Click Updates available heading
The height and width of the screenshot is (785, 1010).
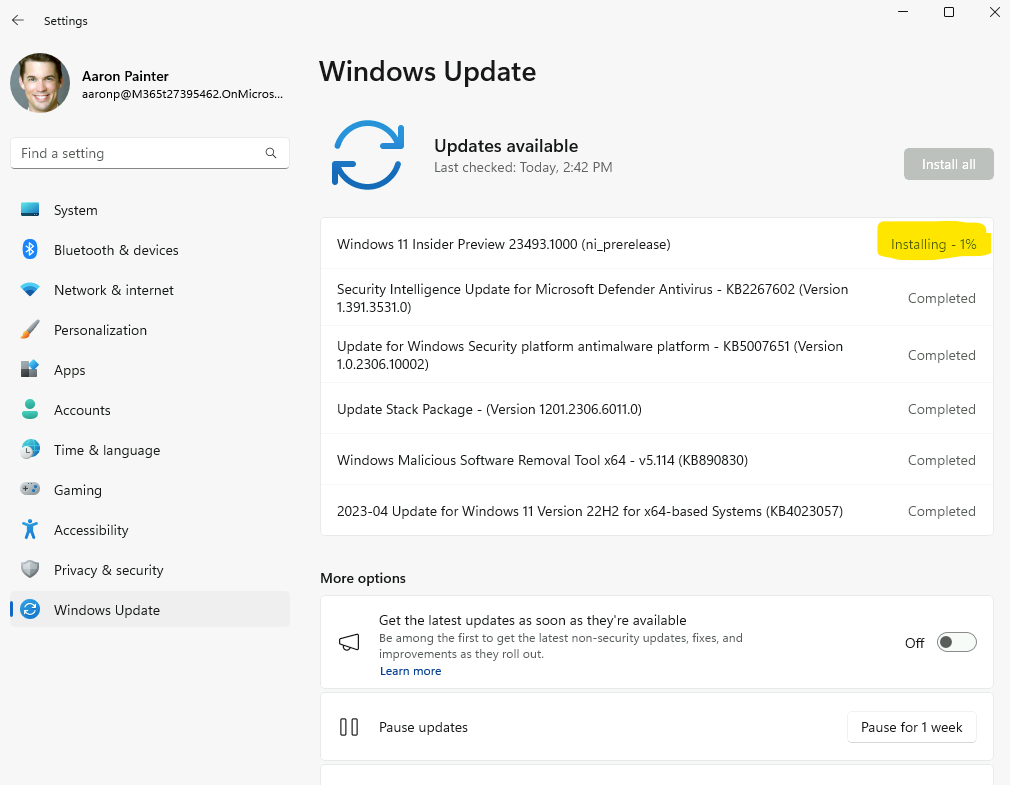pyautogui.click(x=506, y=146)
